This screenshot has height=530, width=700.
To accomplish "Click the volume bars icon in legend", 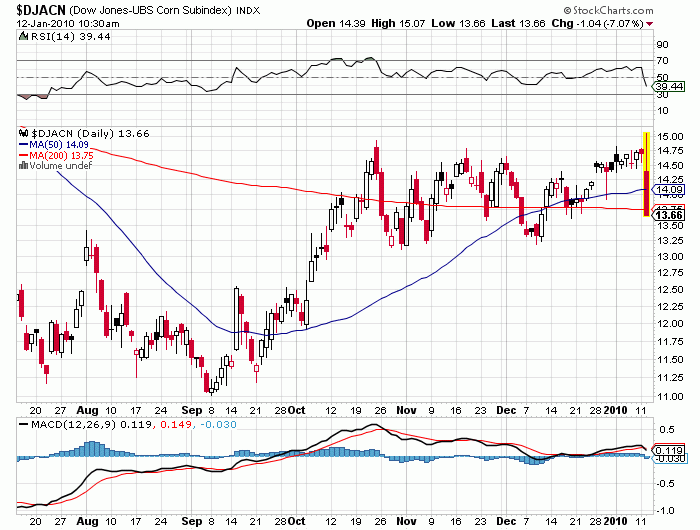I will point(24,165).
